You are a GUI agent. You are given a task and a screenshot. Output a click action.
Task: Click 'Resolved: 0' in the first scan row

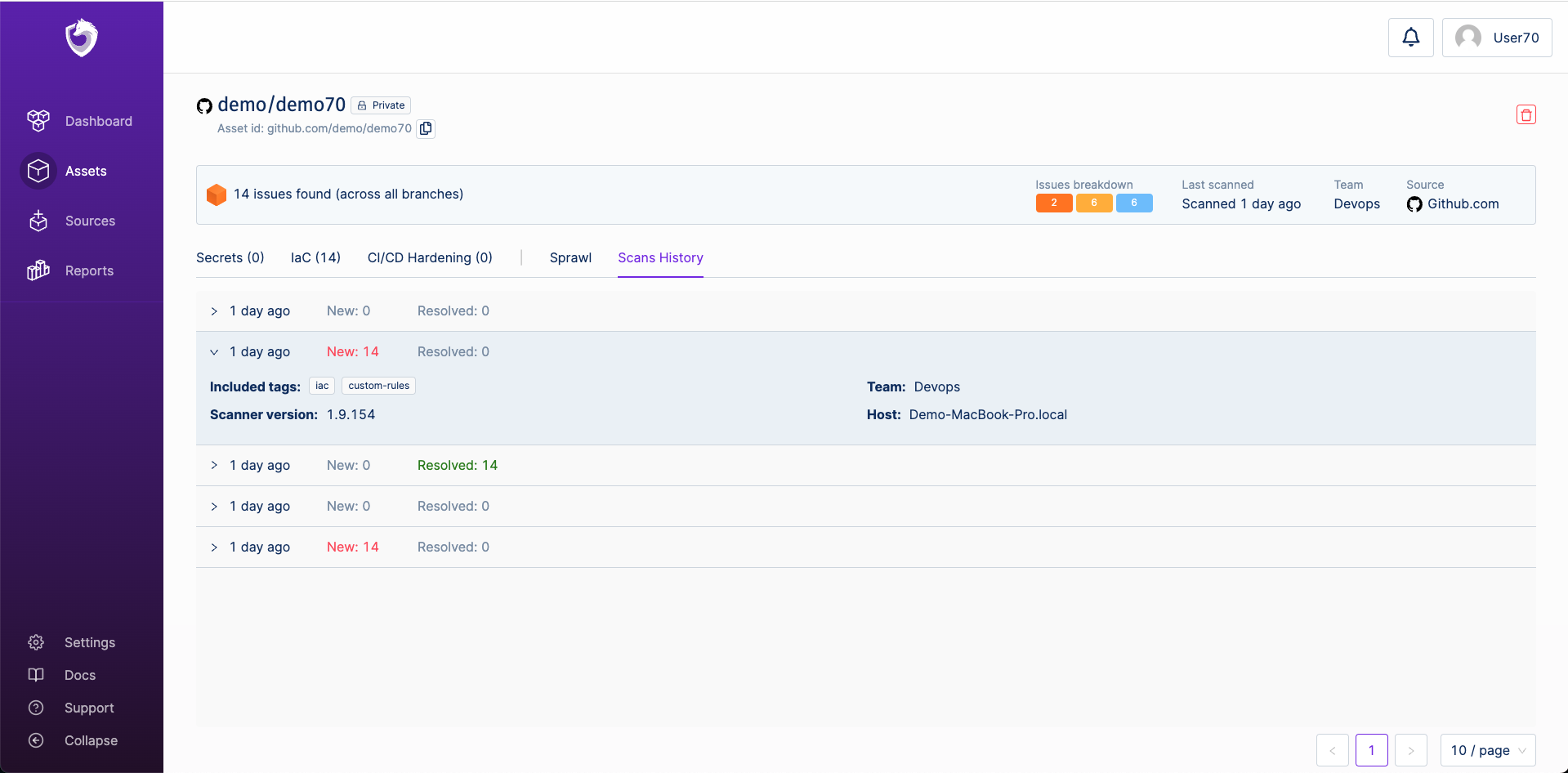click(x=453, y=311)
